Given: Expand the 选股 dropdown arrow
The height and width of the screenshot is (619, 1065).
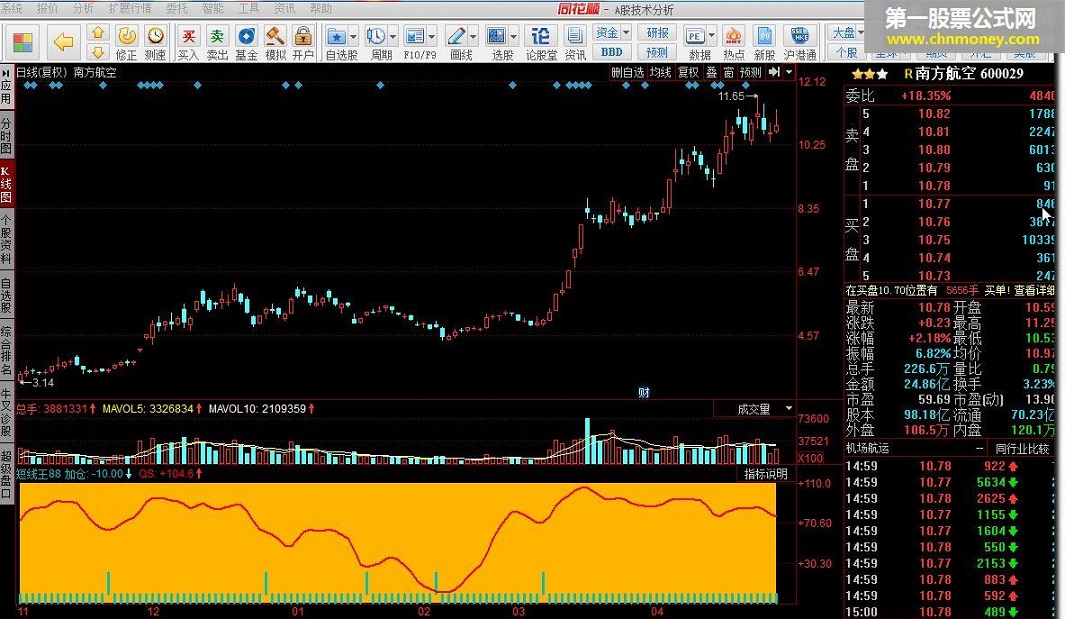Looking at the screenshot, I should [x=513, y=37].
